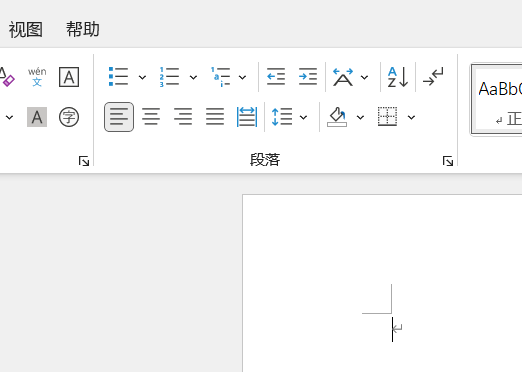Increase the paragraph indent

coord(308,77)
